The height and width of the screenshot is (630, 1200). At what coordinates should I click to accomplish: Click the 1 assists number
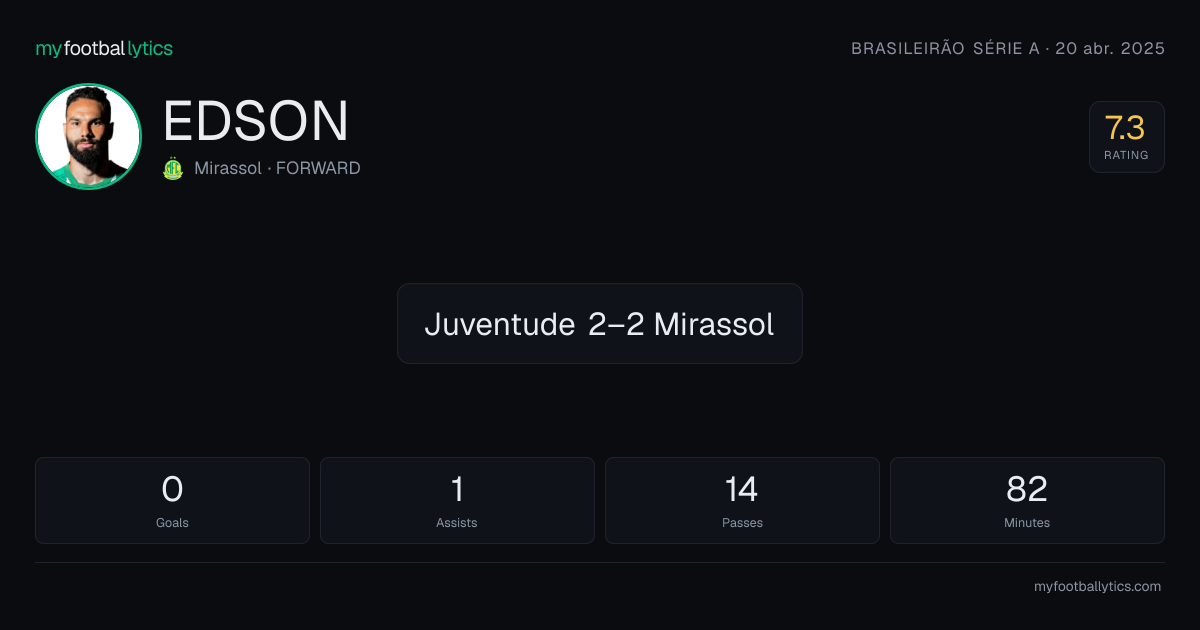point(457,489)
